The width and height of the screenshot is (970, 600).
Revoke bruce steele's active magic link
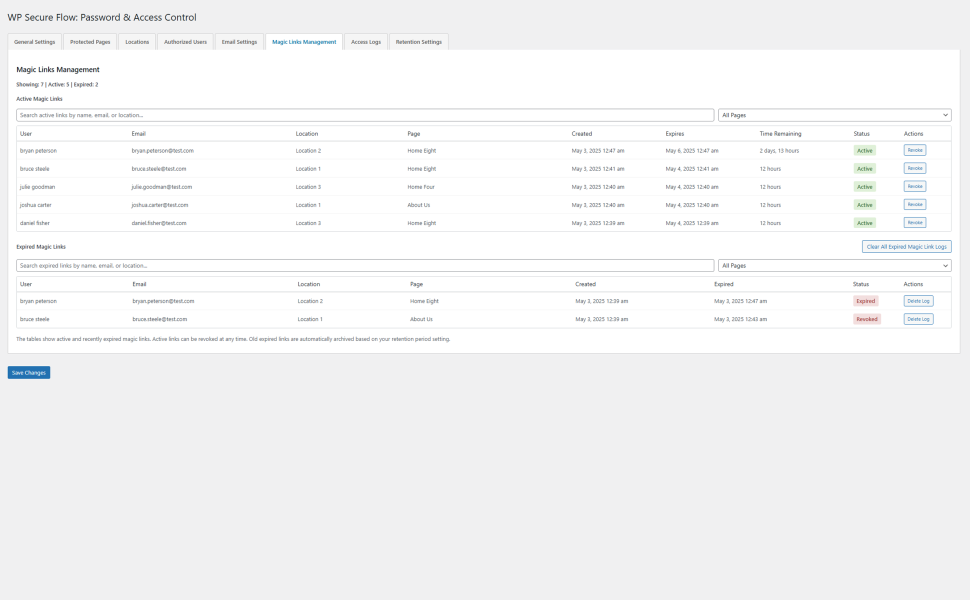(914, 168)
